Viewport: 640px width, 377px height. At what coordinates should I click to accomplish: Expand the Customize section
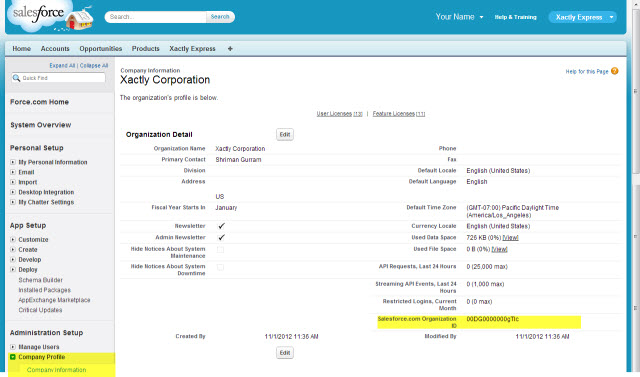coord(13,240)
